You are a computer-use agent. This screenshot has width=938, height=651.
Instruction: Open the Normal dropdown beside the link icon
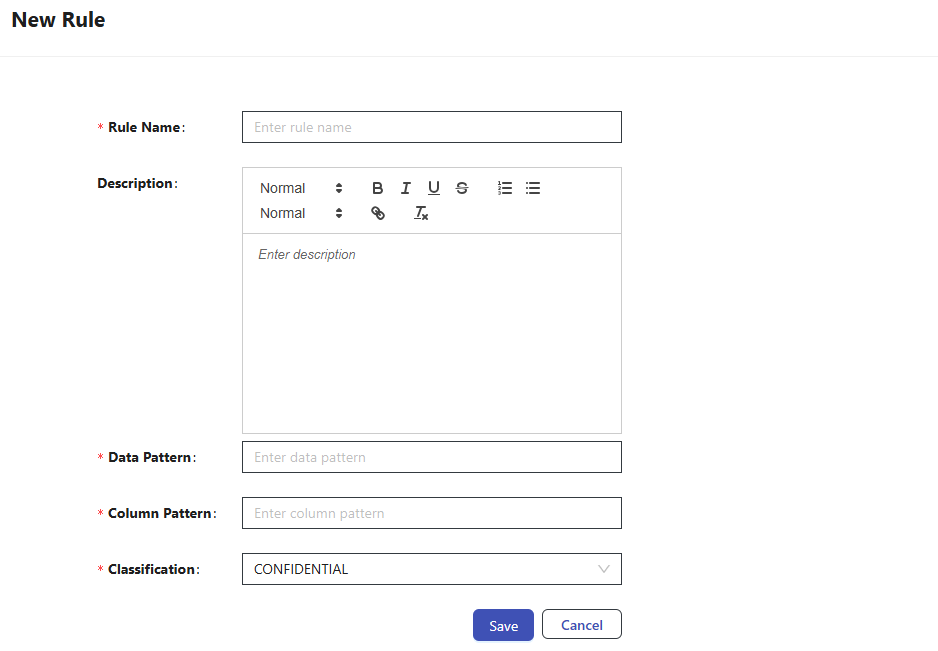click(x=301, y=213)
